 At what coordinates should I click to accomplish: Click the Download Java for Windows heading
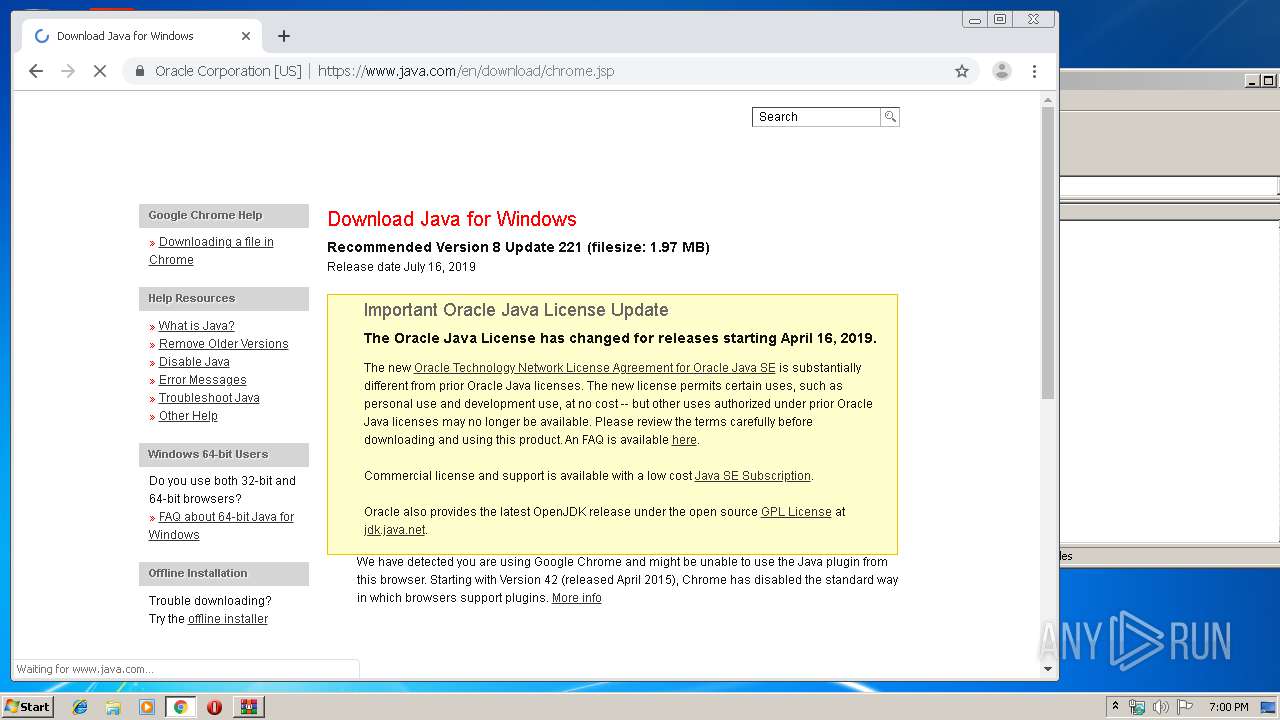coord(452,219)
